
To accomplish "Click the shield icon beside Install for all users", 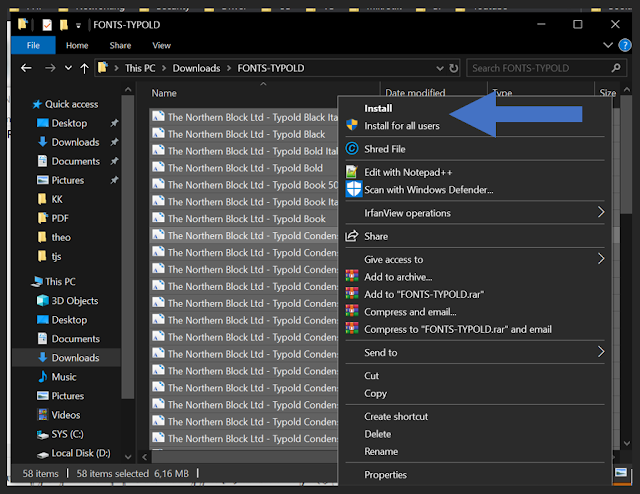I will (352, 125).
